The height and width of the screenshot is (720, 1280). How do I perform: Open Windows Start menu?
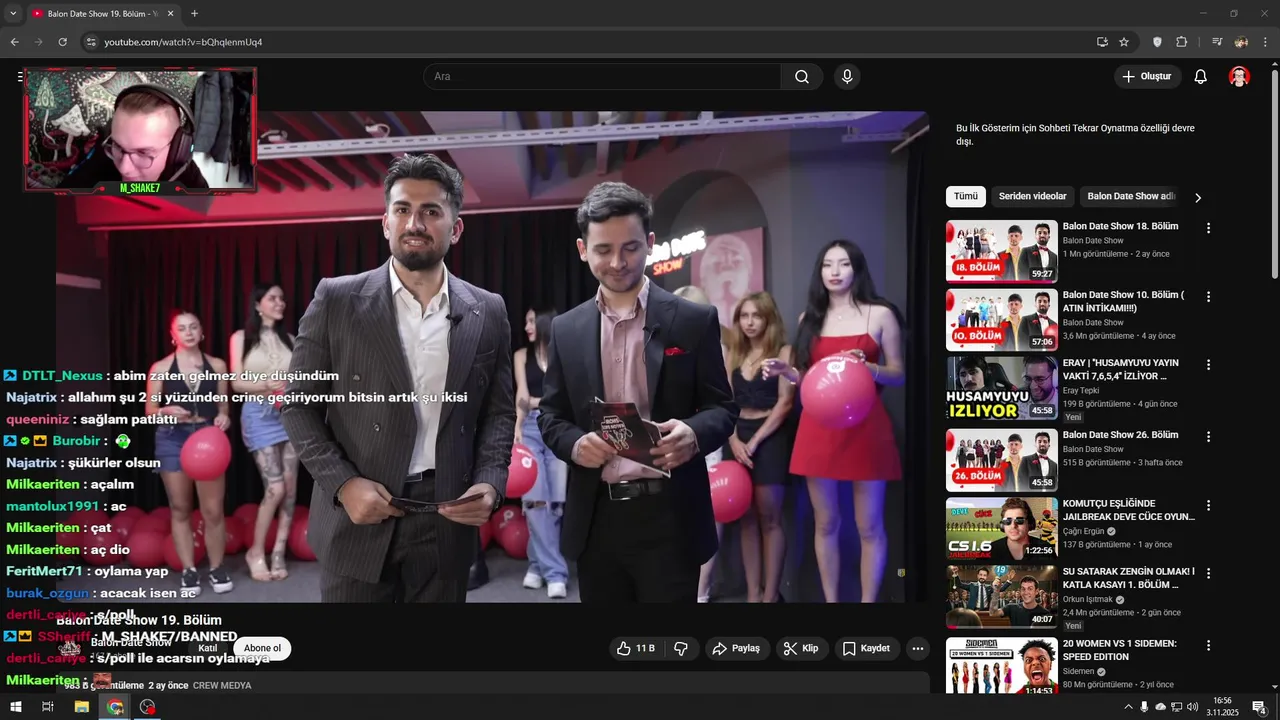(15, 707)
